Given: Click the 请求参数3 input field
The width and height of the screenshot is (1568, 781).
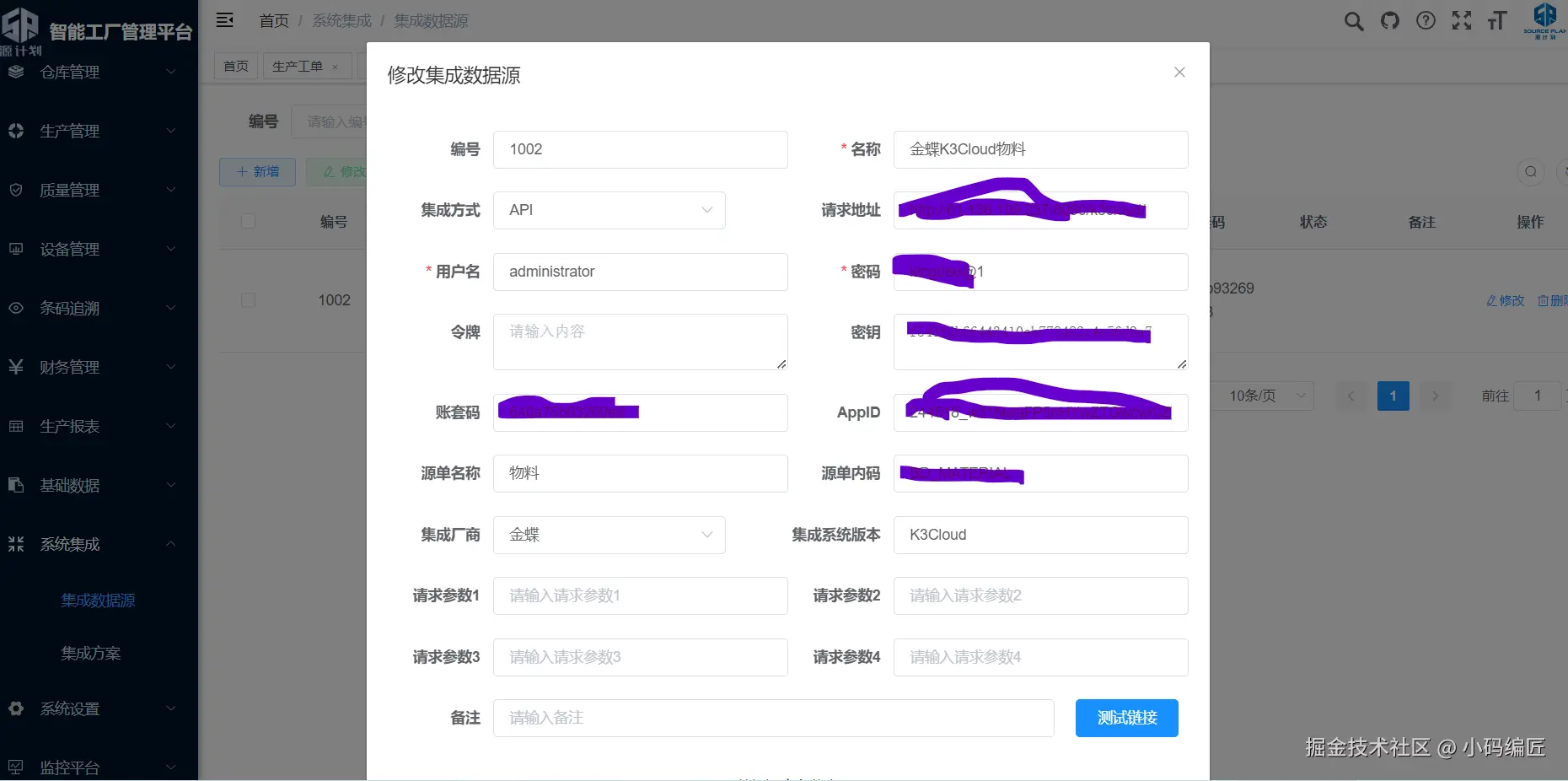Looking at the screenshot, I should [641, 657].
